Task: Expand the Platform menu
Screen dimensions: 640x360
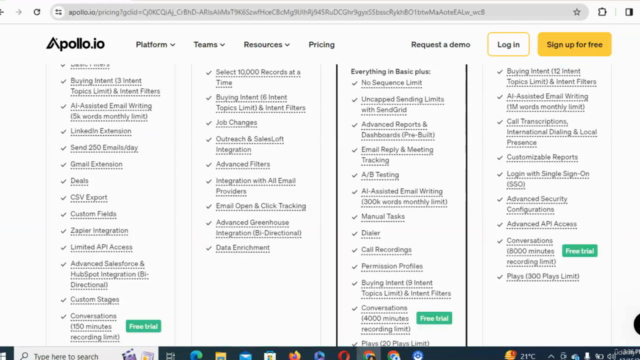Action: pos(155,44)
